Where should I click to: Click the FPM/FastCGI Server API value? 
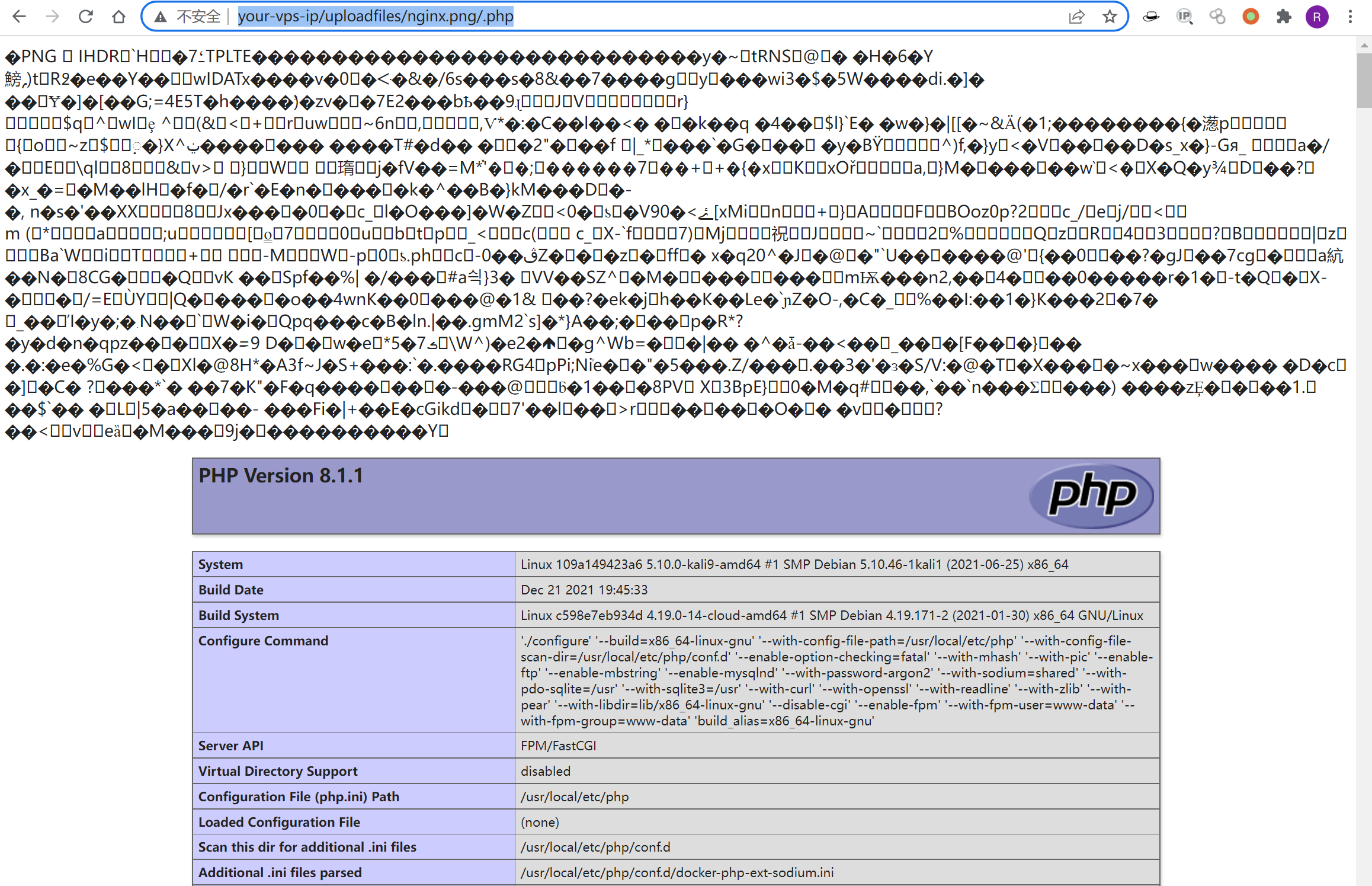pos(558,746)
